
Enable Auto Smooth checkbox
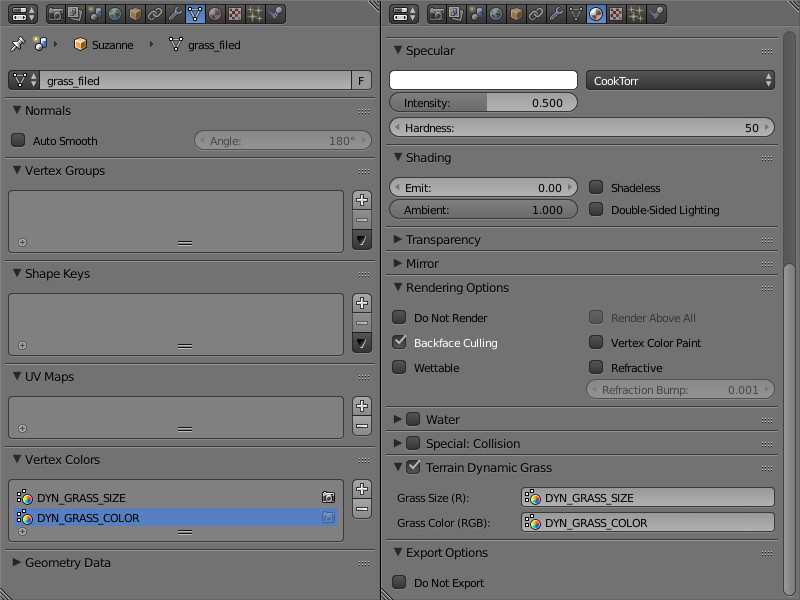pos(18,141)
